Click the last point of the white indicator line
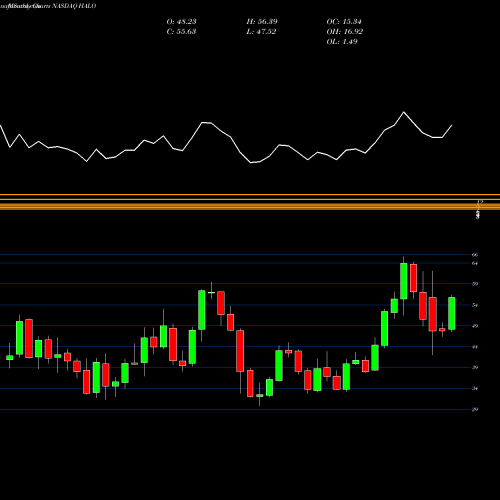This screenshot has height=500, width=500. [452, 125]
